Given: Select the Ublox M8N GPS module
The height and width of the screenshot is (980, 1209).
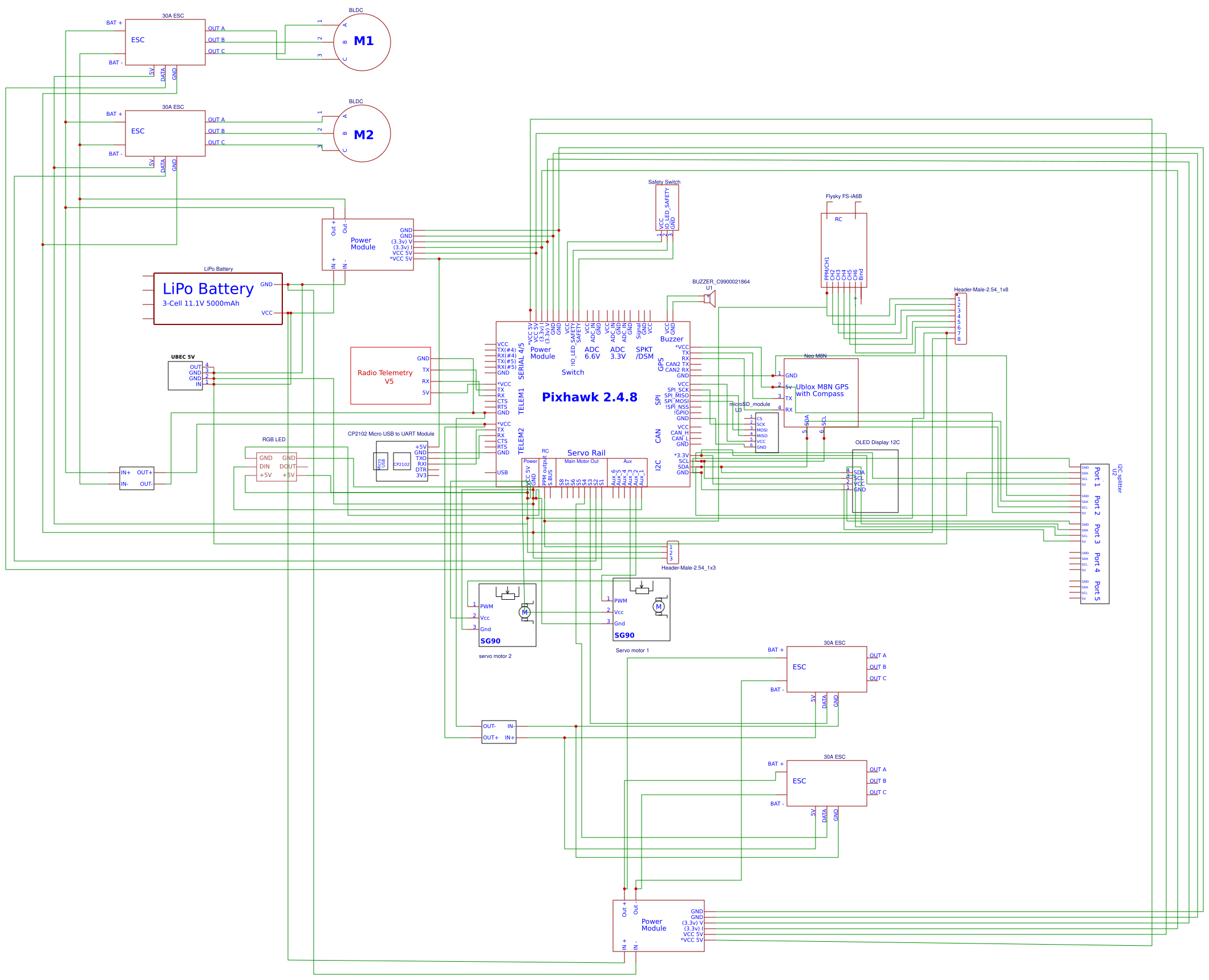Looking at the screenshot, I should click(821, 393).
